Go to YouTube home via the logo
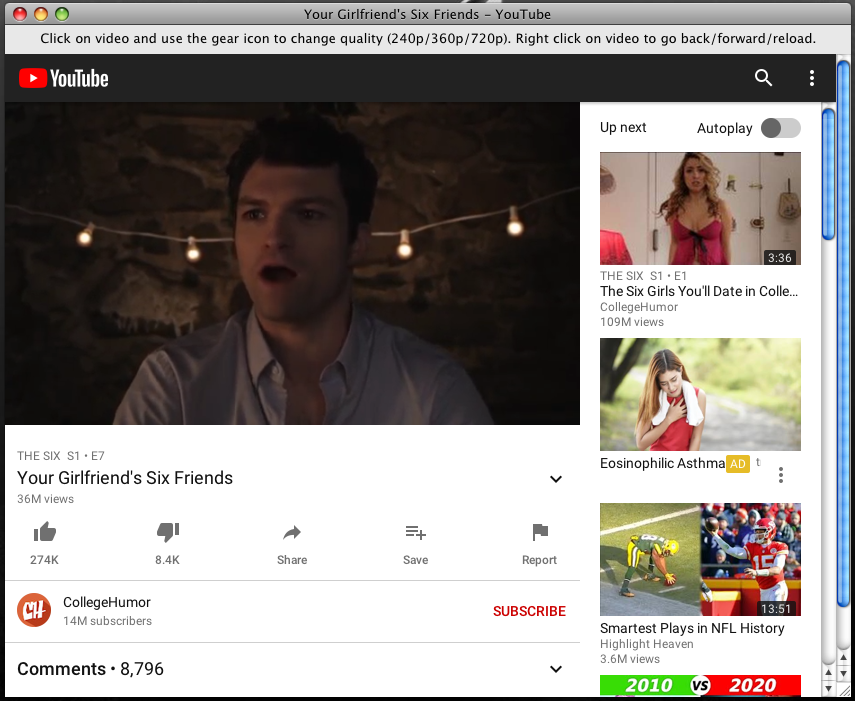 (63, 78)
